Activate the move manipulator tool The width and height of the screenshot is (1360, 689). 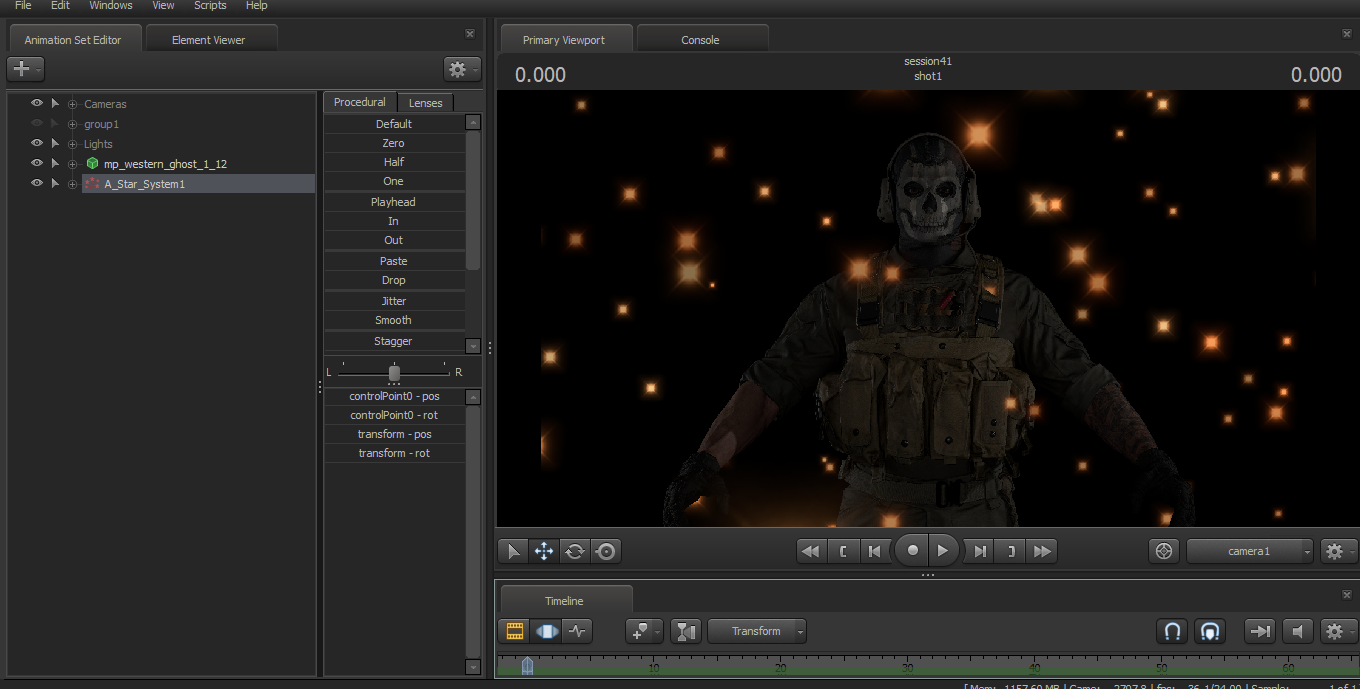pos(544,551)
